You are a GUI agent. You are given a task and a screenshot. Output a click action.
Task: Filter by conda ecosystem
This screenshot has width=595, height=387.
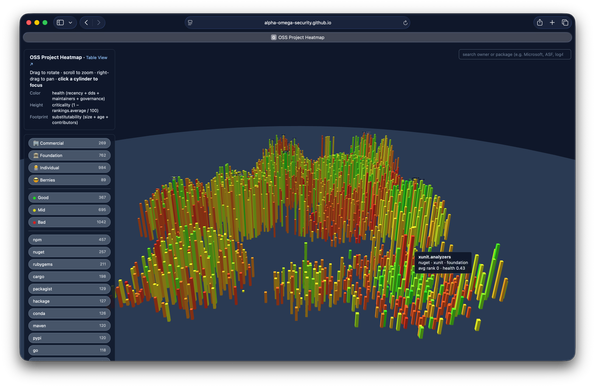click(69, 313)
